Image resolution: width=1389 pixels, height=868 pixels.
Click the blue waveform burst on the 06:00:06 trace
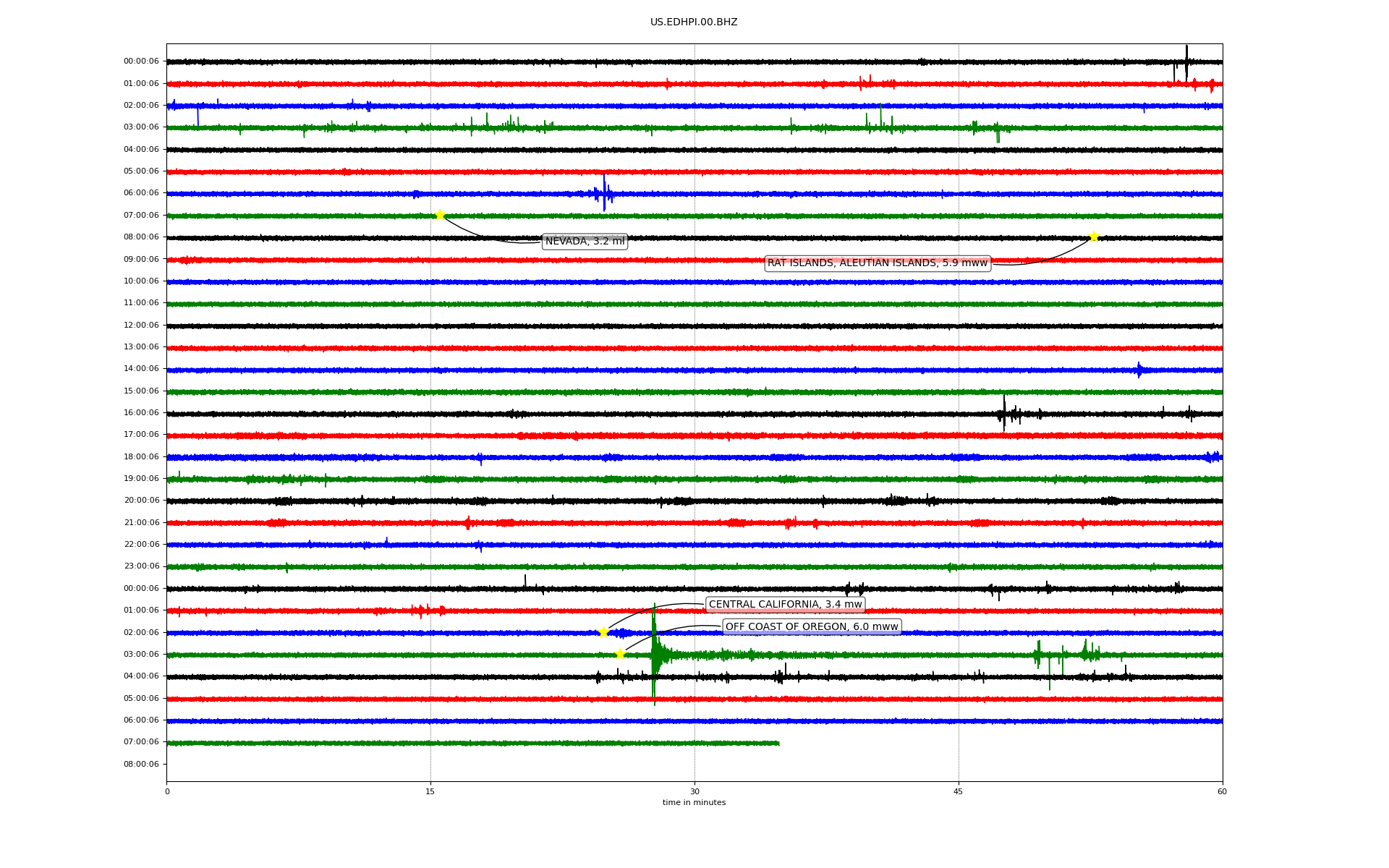pyautogui.click(x=604, y=193)
